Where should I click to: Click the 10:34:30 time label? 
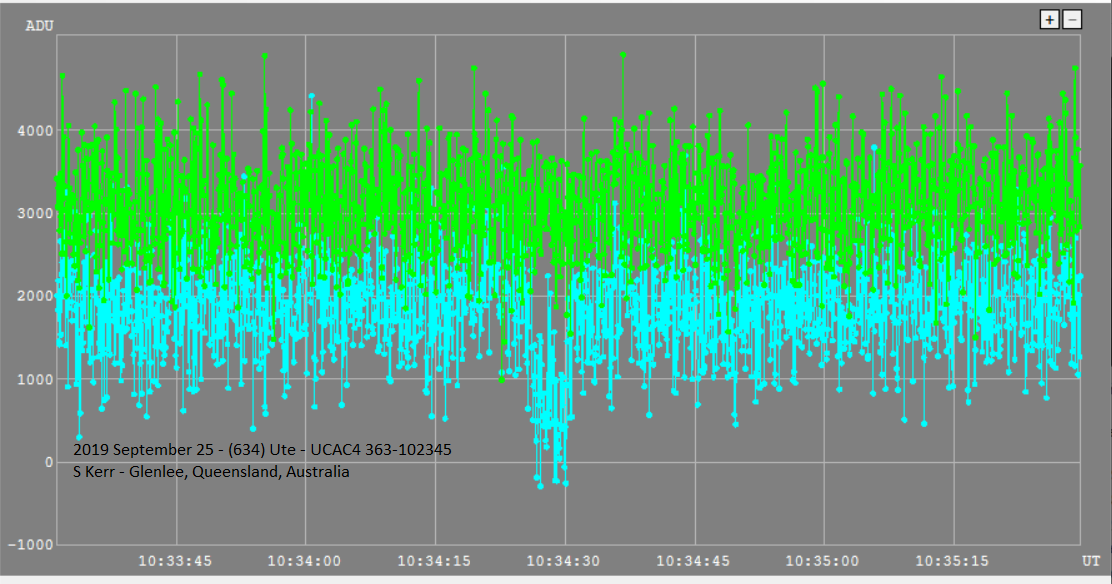(564, 561)
